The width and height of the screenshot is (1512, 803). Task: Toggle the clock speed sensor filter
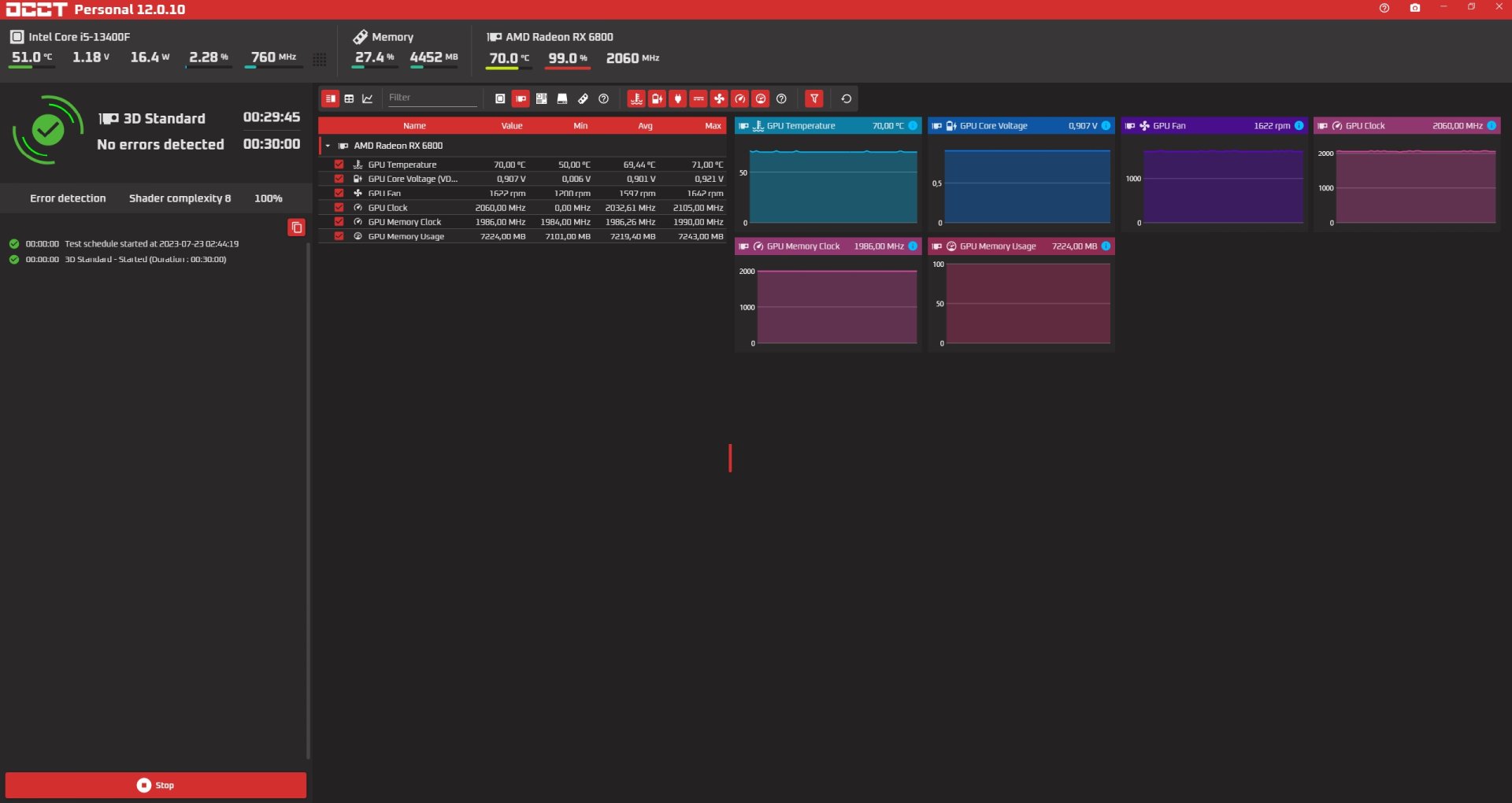(x=739, y=98)
